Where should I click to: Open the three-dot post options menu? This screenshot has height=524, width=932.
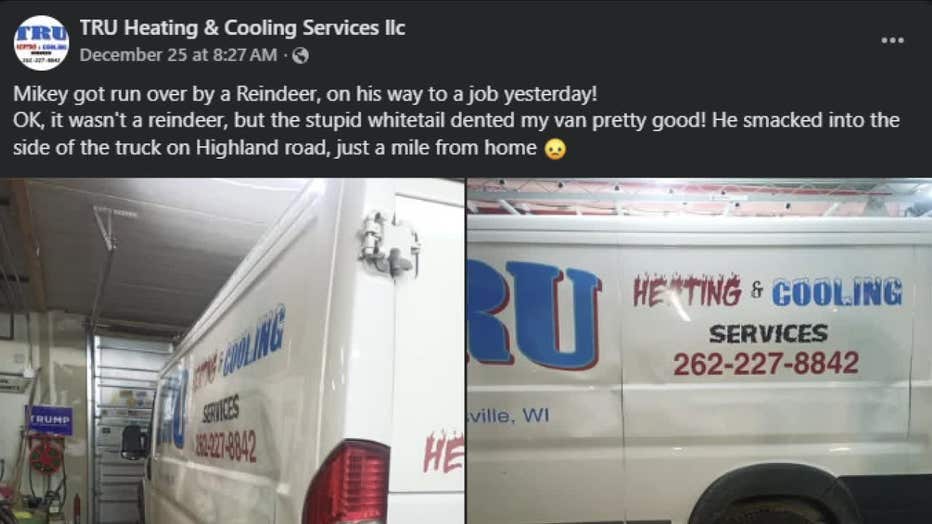(x=892, y=40)
